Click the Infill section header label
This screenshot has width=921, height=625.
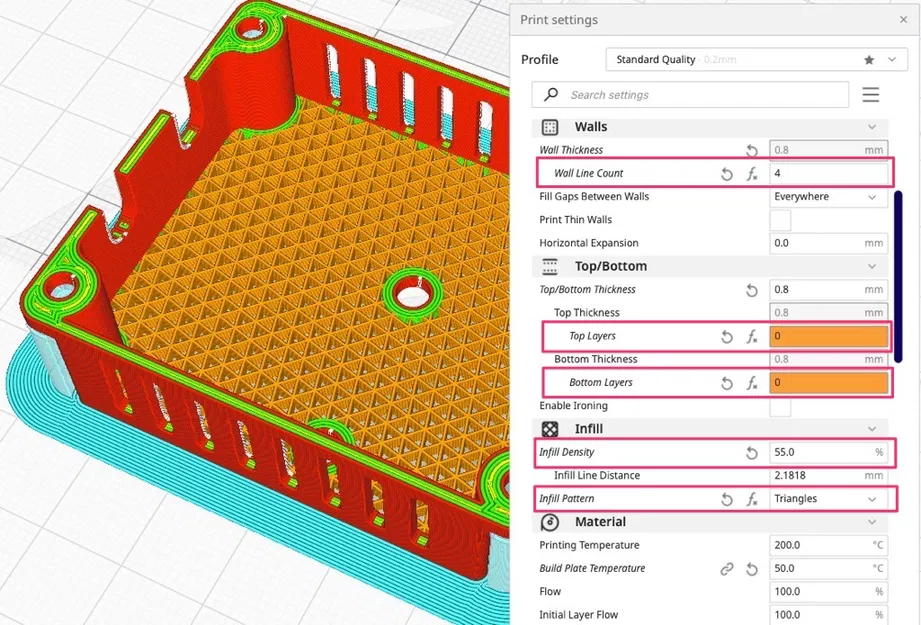[589, 429]
